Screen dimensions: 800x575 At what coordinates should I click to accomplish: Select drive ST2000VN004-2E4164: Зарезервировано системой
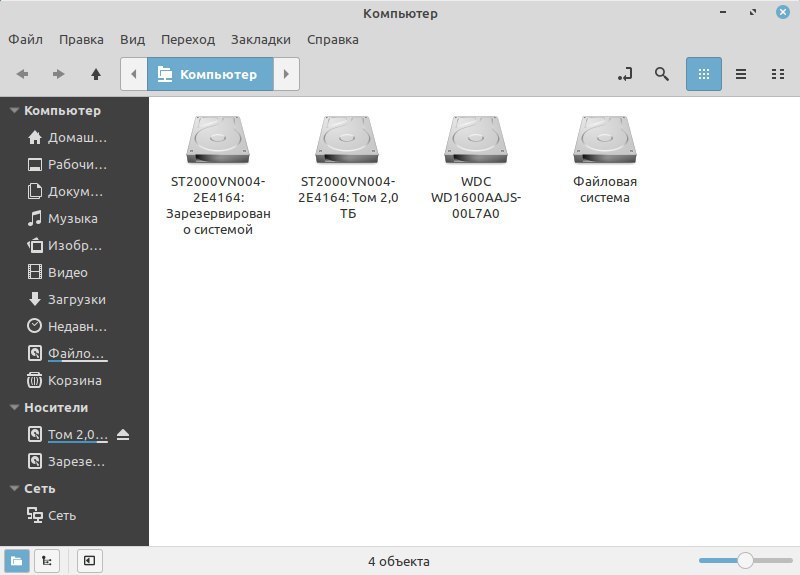tap(218, 174)
